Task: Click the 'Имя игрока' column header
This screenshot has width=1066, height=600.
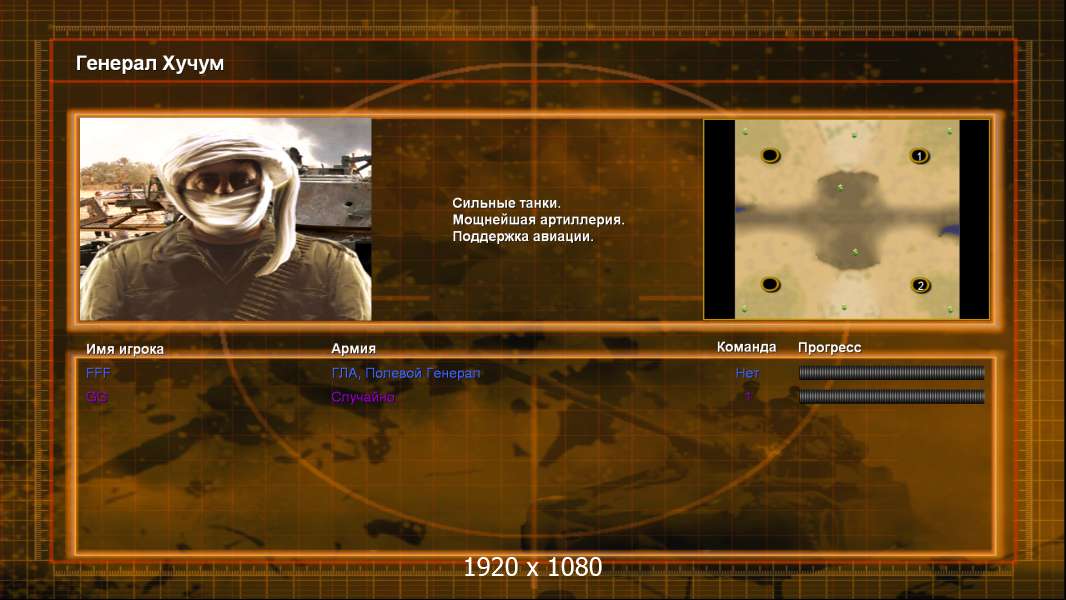Action: tap(124, 349)
